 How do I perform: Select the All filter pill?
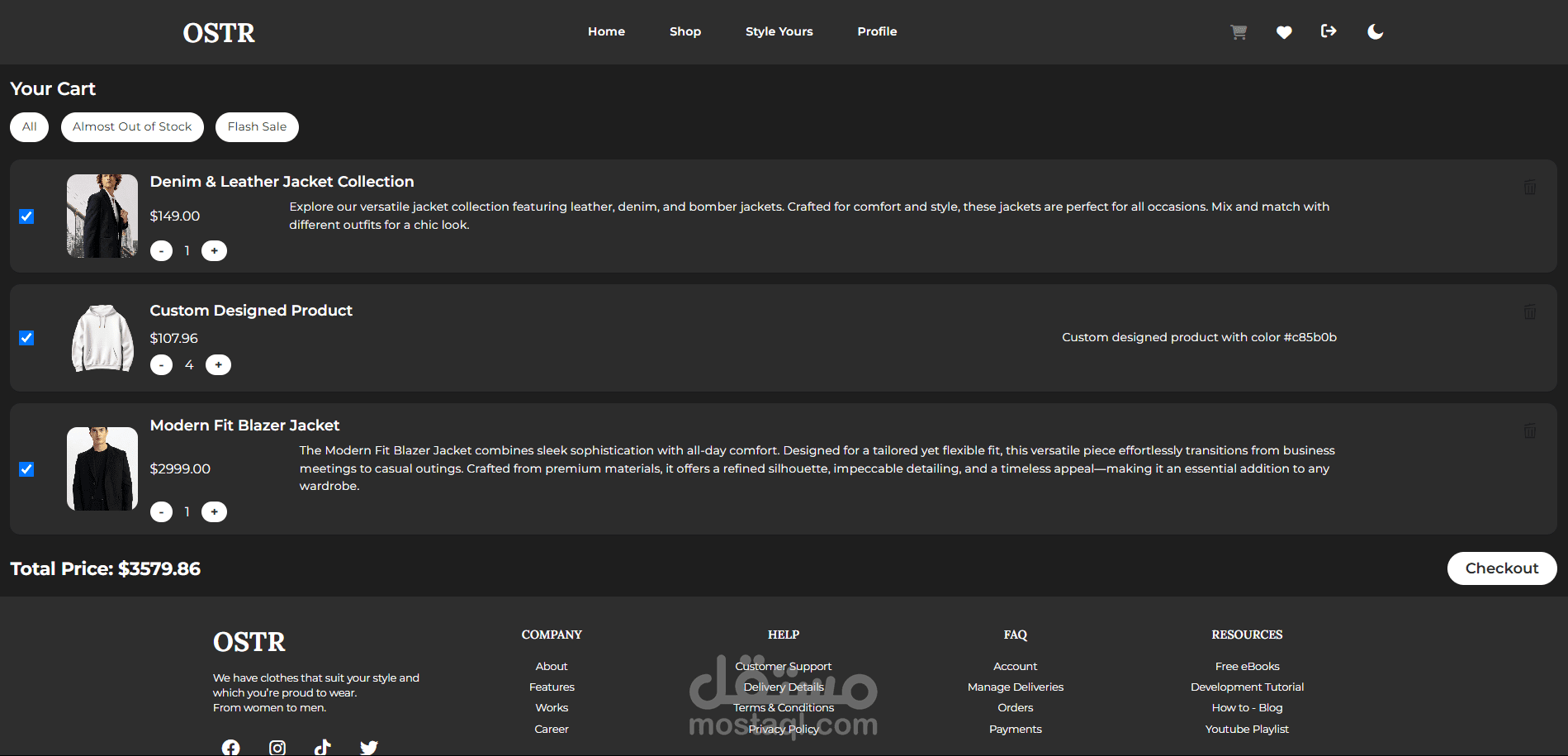[30, 127]
